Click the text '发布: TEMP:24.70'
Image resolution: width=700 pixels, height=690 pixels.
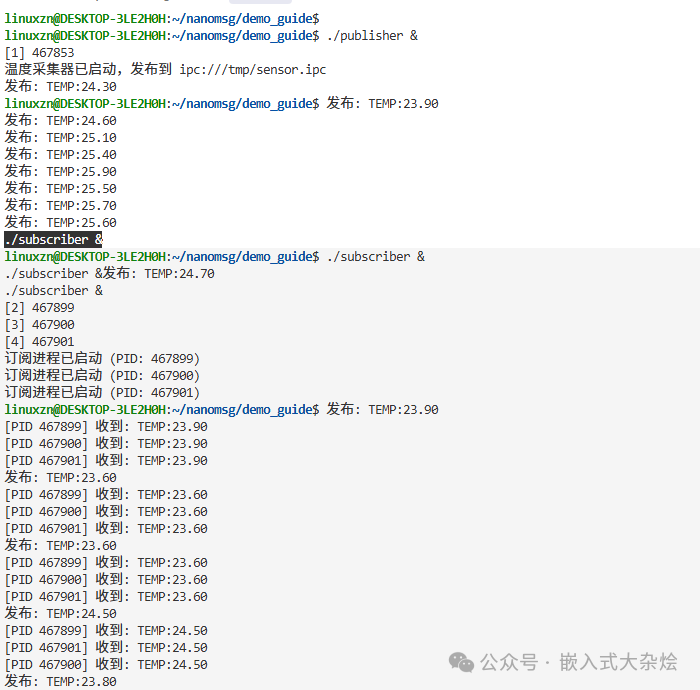[x=159, y=274]
